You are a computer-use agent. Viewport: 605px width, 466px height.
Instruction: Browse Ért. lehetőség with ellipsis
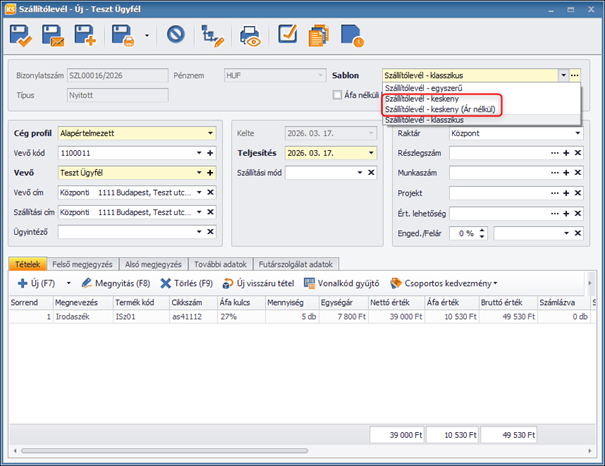[555, 213]
